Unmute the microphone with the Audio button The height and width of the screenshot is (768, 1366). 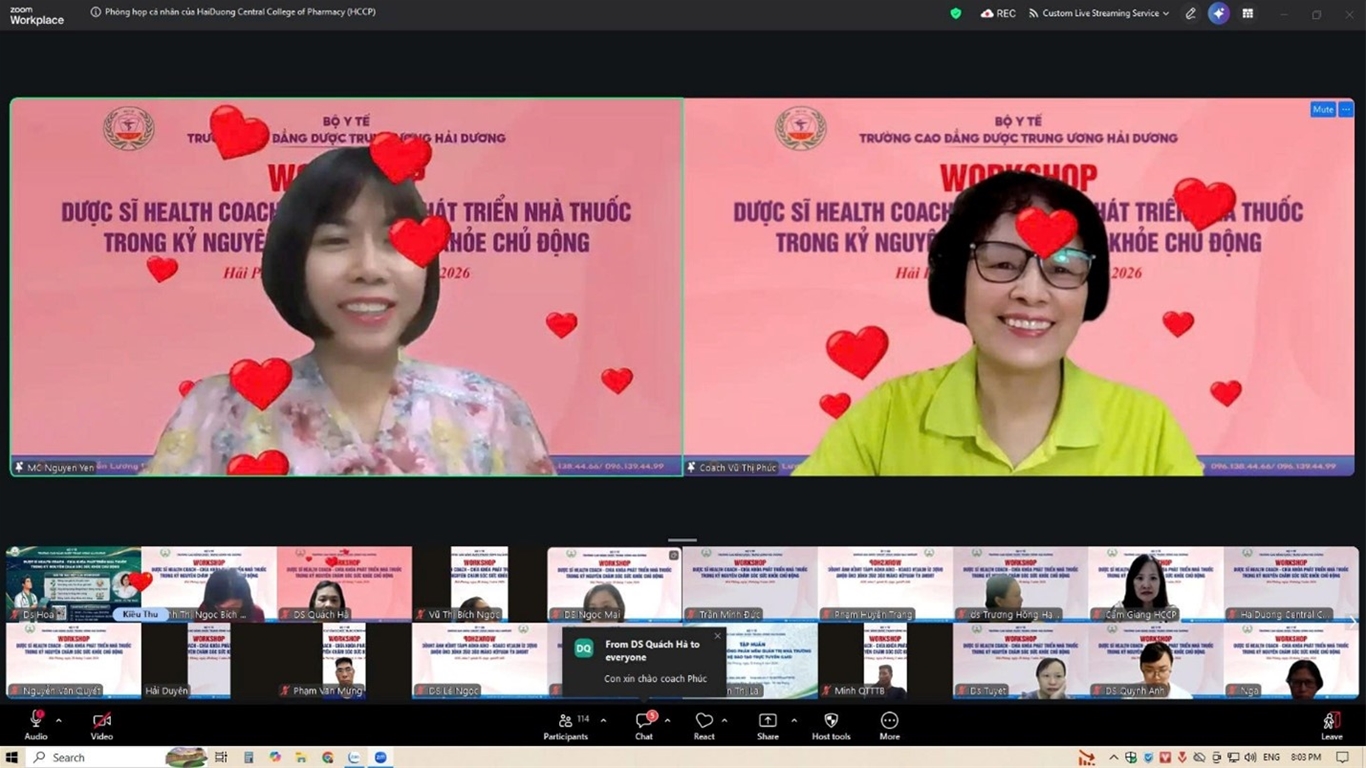point(36,726)
